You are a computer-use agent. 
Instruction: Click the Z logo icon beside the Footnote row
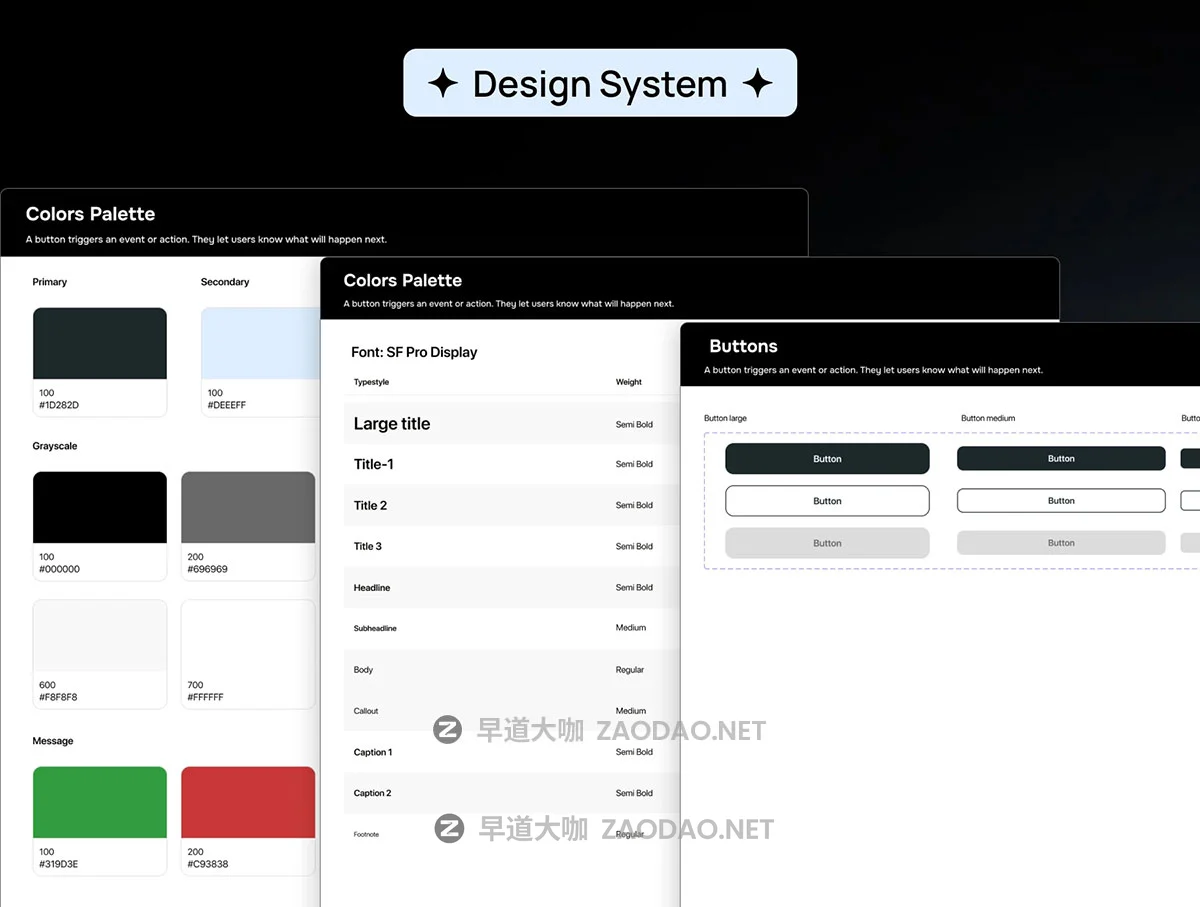click(x=449, y=828)
